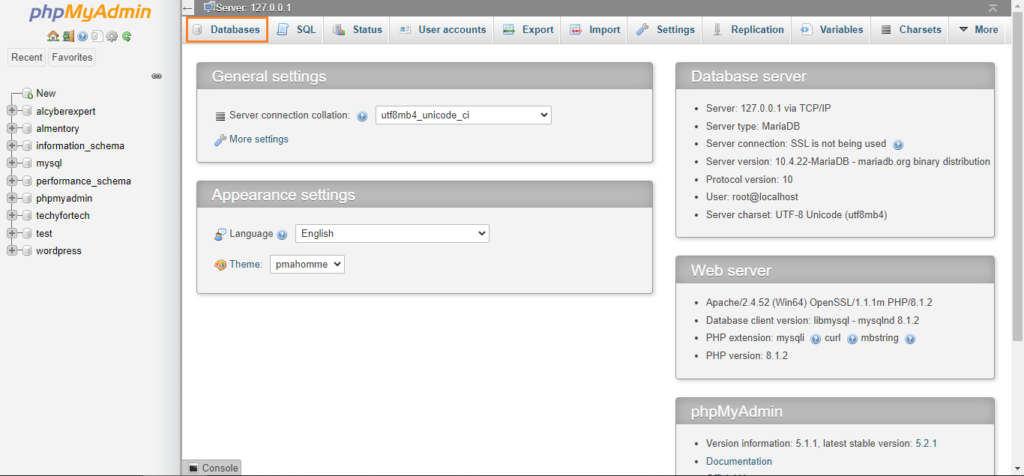This screenshot has height=476, width=1024.
Task: Open the Import tab
Action: tap(595, 29)
